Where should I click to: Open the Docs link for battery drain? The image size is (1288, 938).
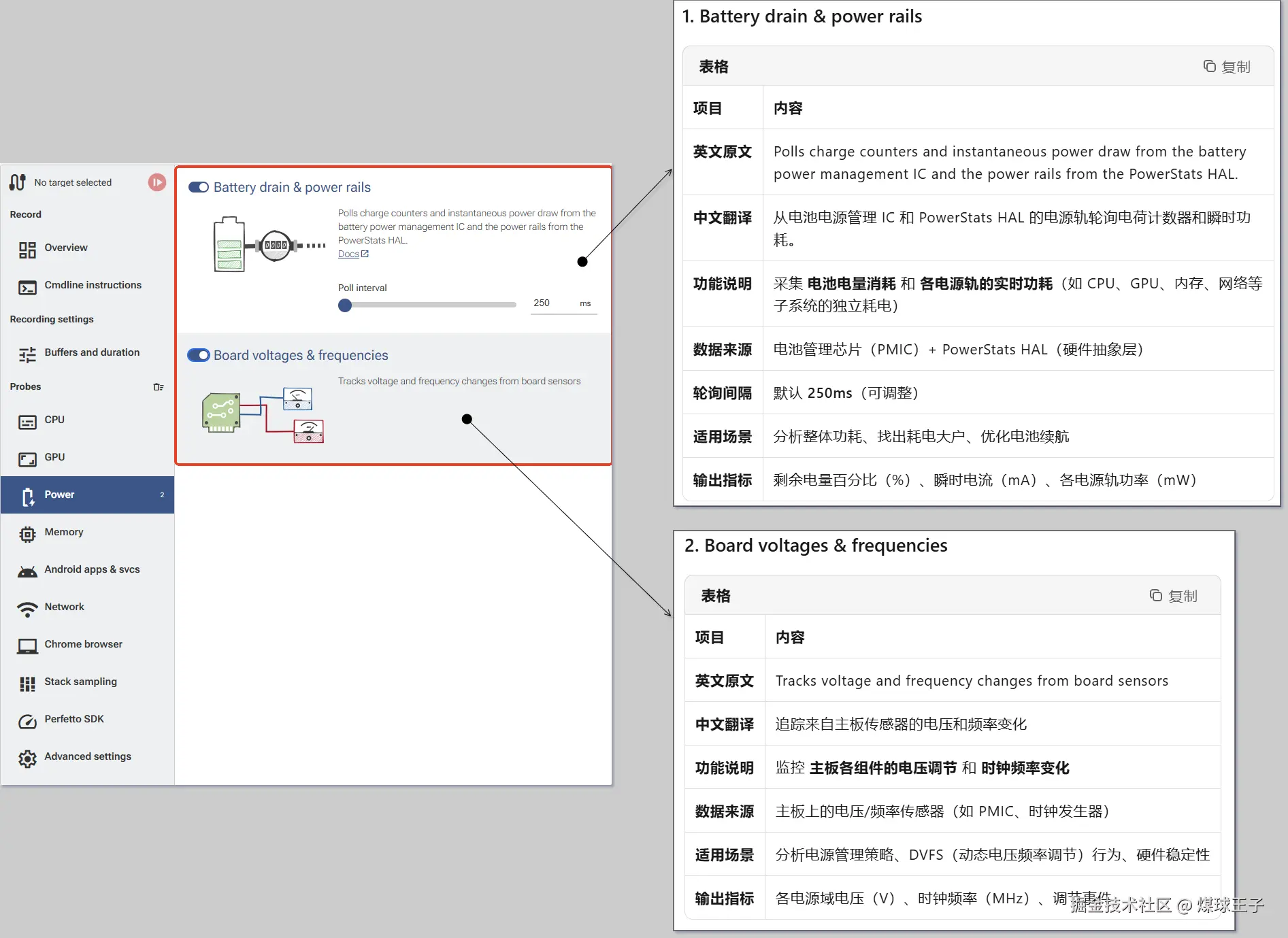tap(348, 253)
